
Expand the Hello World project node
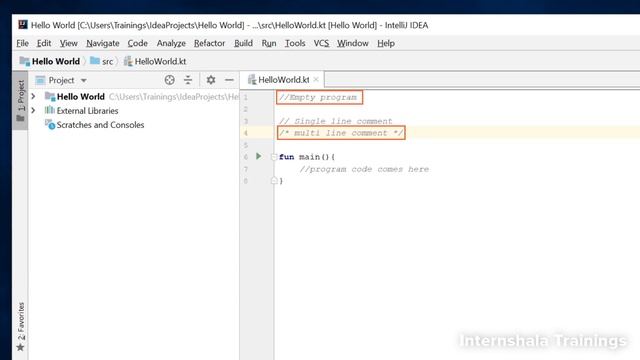point(33,96)
